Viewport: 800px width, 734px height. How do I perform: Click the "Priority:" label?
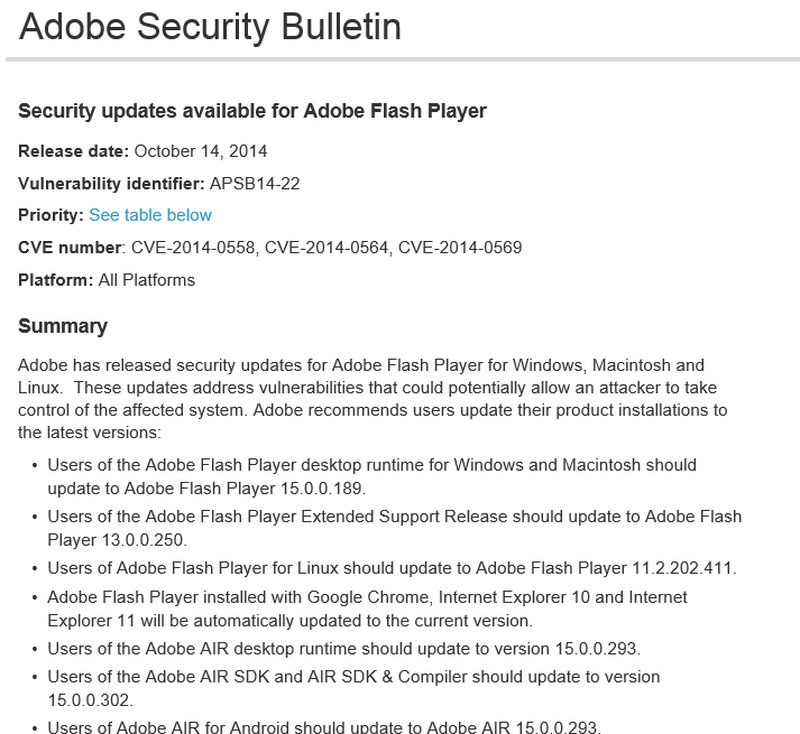coord(51,215)
